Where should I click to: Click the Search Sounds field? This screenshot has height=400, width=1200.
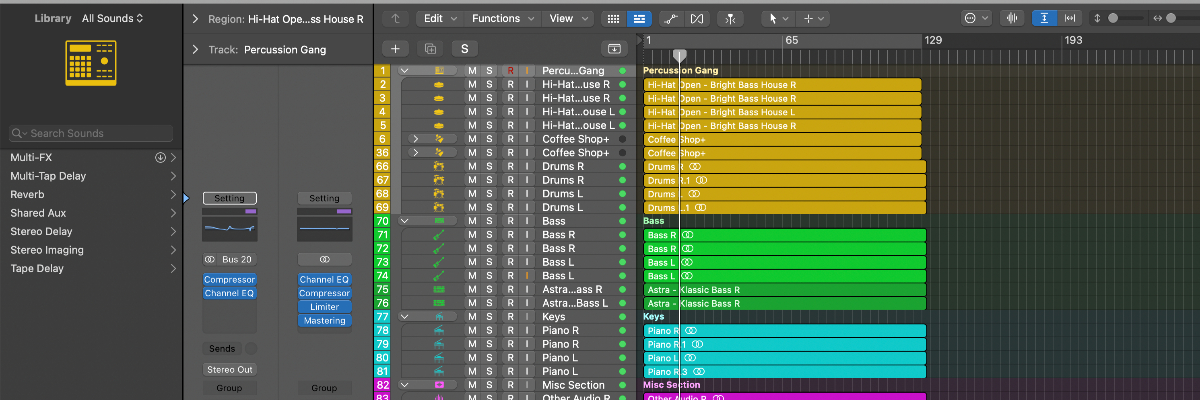point(91,133)
